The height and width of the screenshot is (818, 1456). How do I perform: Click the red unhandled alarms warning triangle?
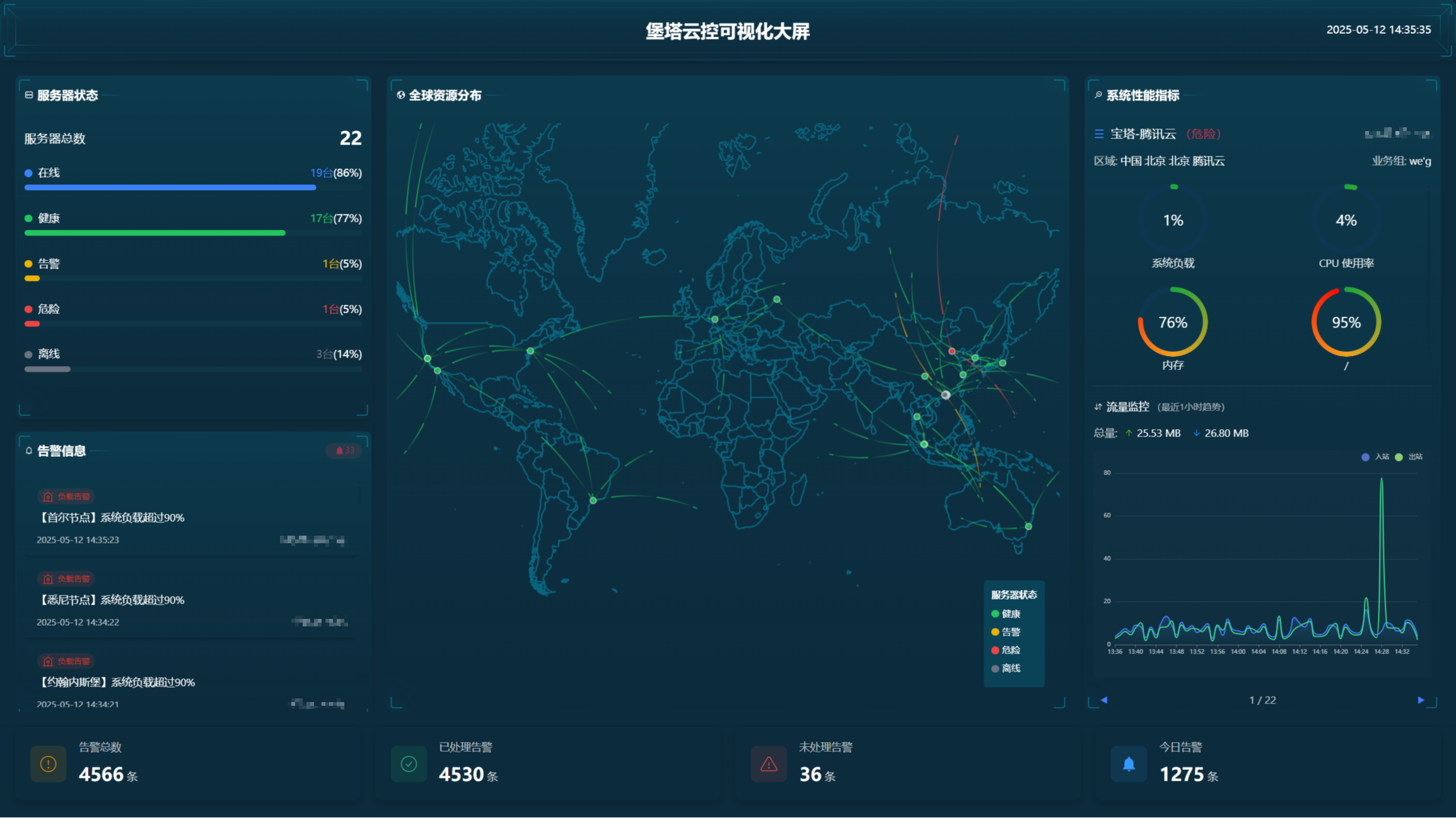tap(769, 764)
